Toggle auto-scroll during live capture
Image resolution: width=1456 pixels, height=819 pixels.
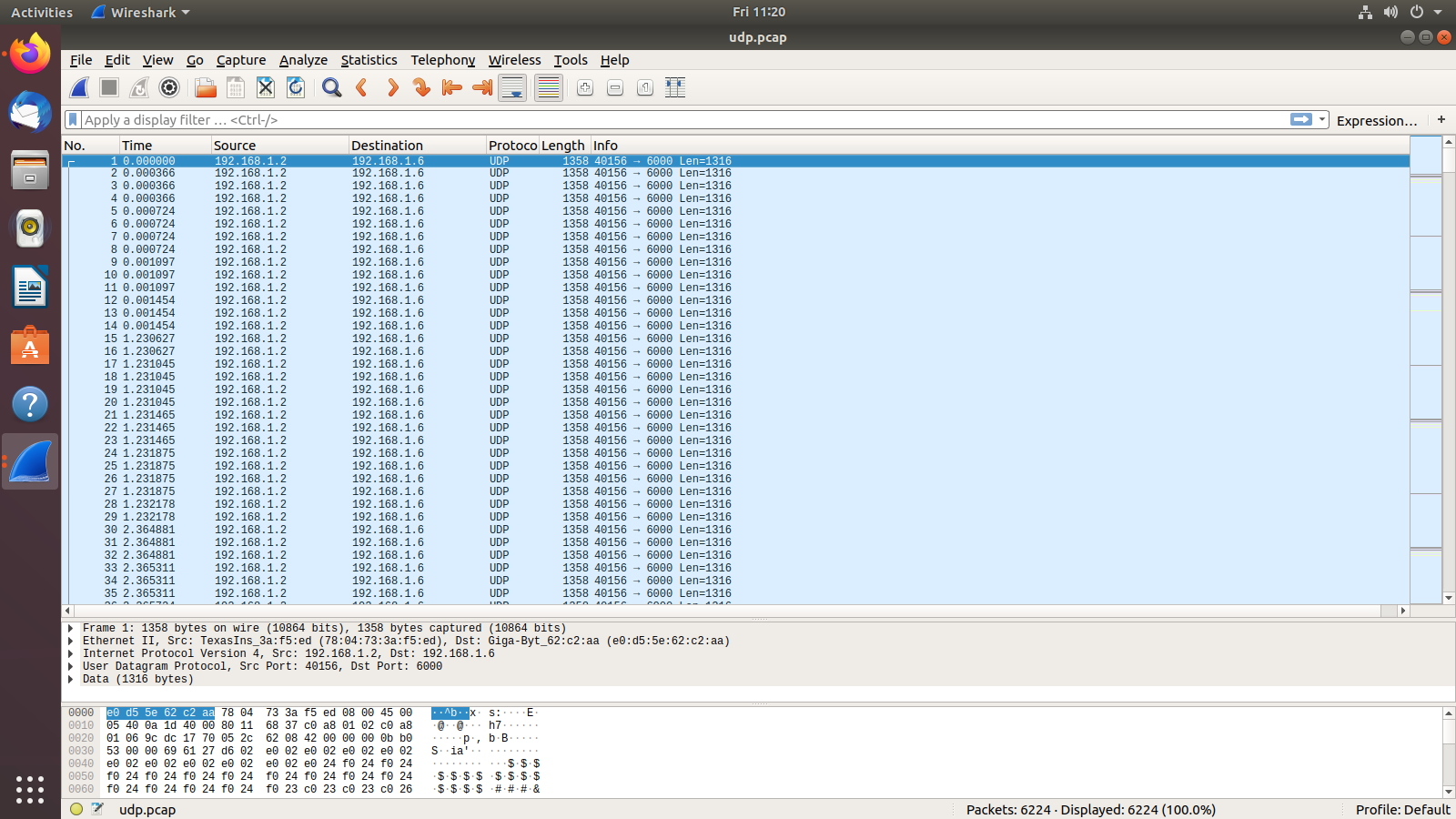(x=511, y=87)
